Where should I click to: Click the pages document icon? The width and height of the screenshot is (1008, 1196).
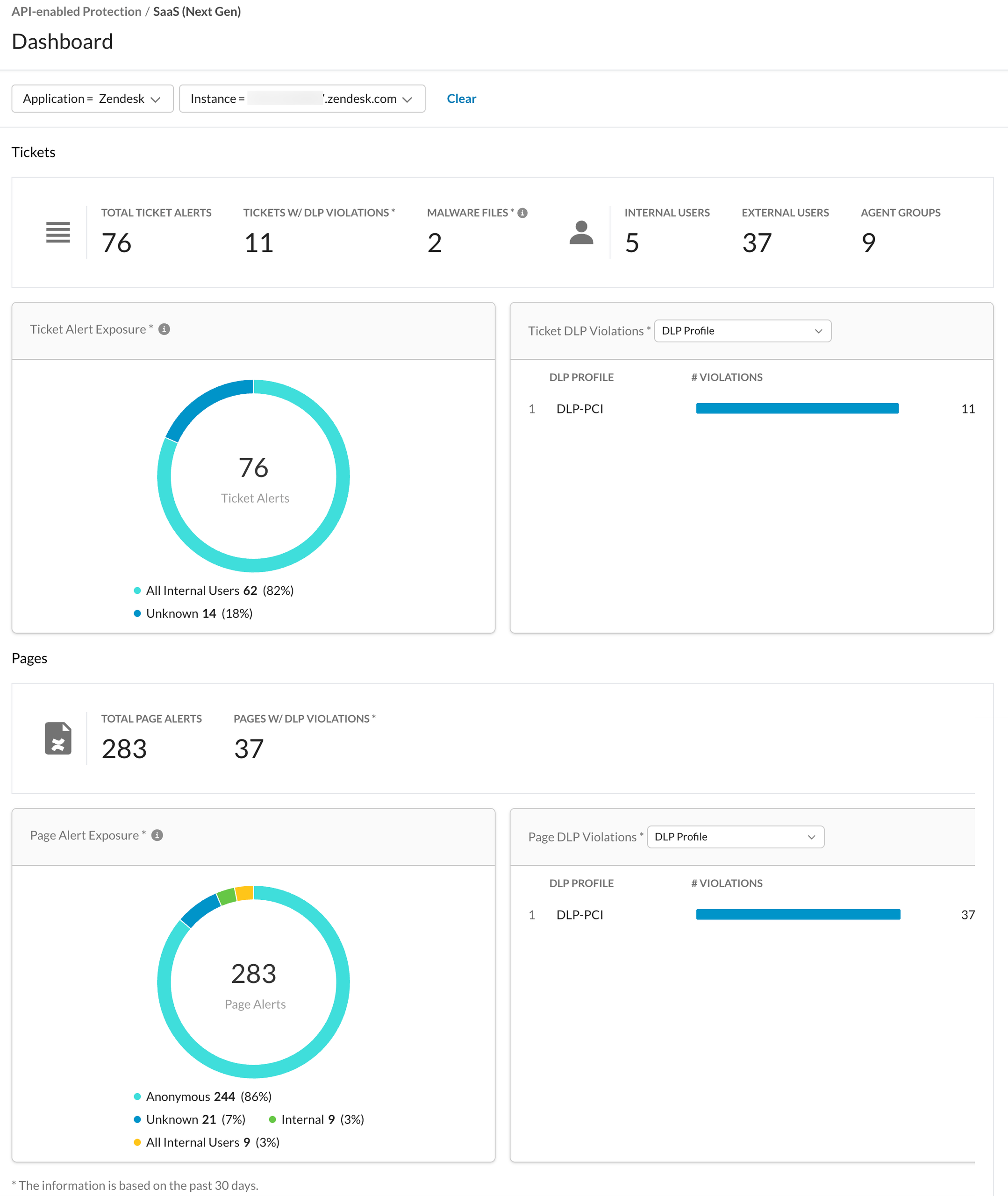click(58, 739)
